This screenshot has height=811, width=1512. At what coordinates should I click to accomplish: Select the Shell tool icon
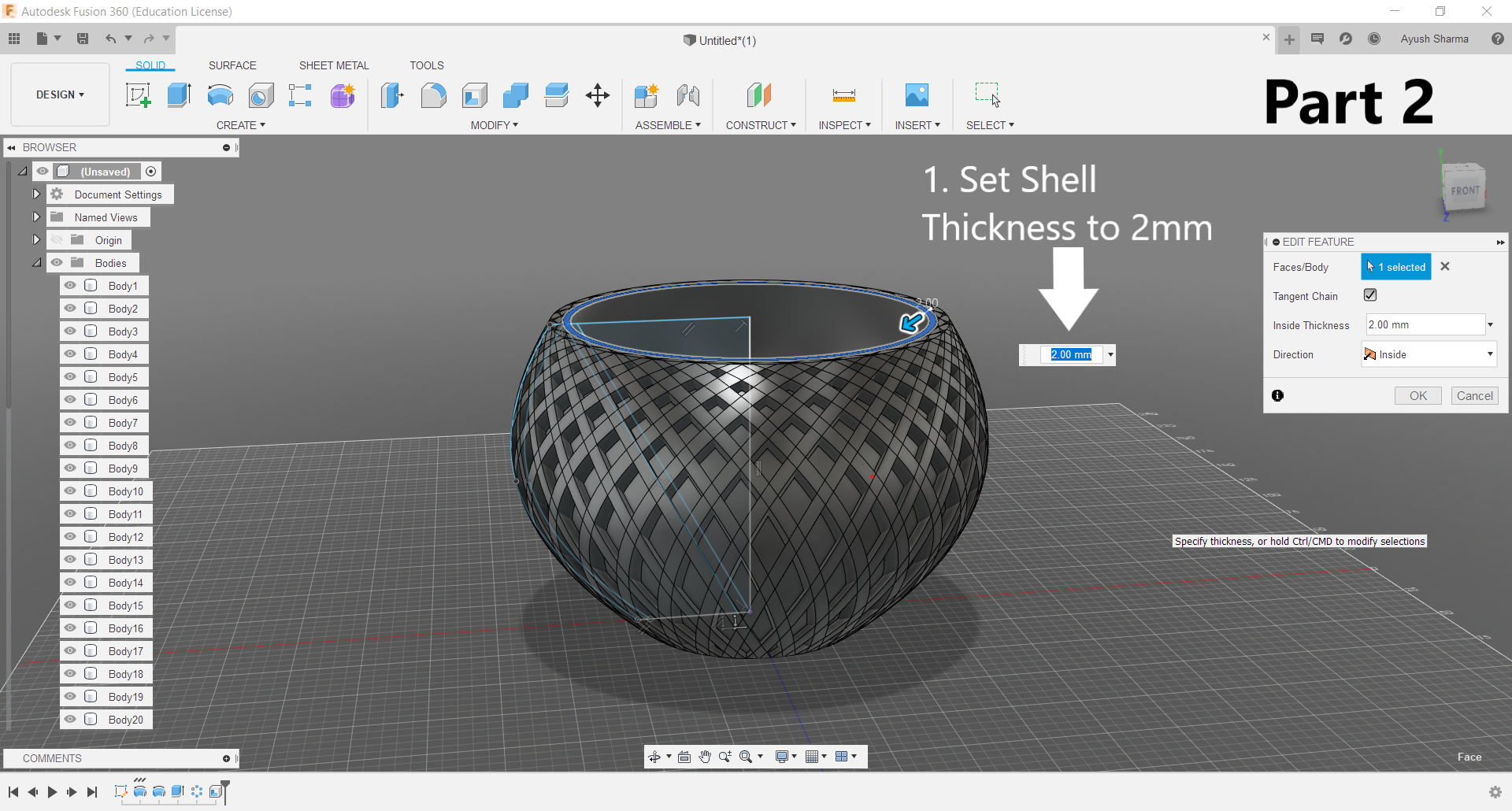pos(475,95)
